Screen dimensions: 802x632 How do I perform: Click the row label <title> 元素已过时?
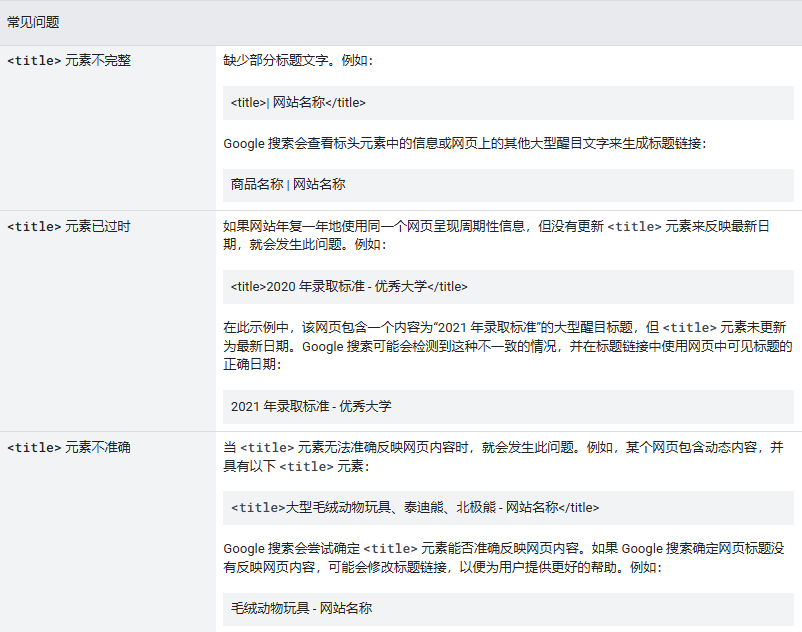[x=69, y=226]
